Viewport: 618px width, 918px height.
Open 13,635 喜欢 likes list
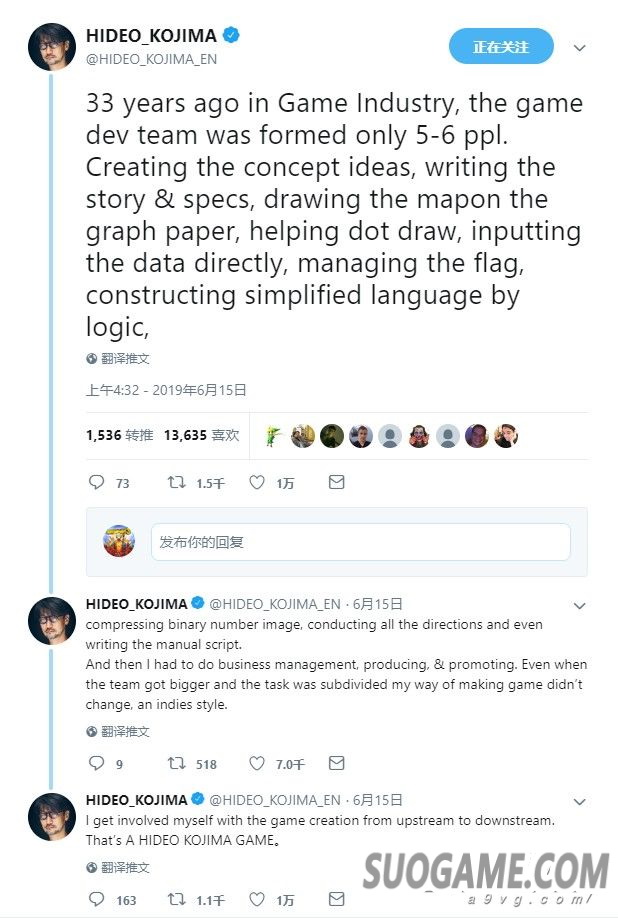point(201,435)
